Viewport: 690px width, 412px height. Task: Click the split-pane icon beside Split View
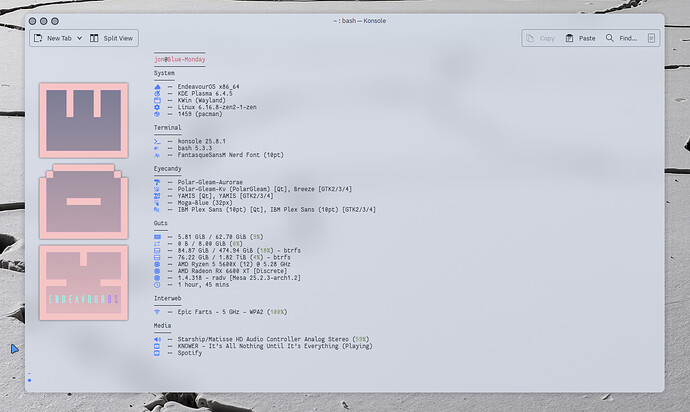(x=94, y=38)
